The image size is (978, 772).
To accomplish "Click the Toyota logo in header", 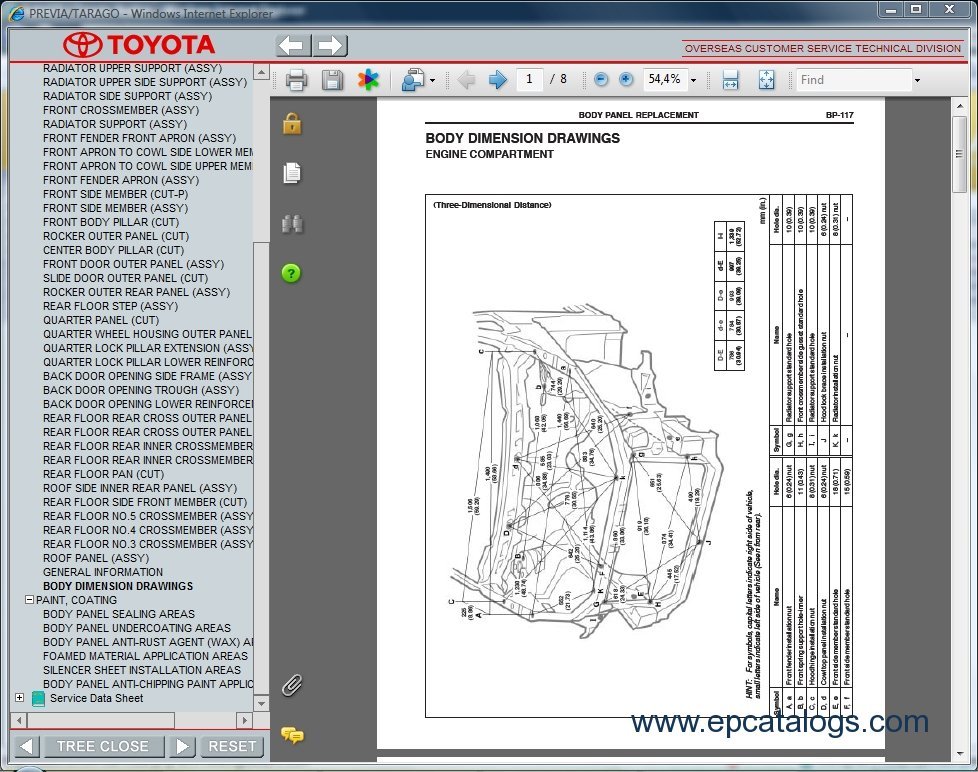I will 138,45.
